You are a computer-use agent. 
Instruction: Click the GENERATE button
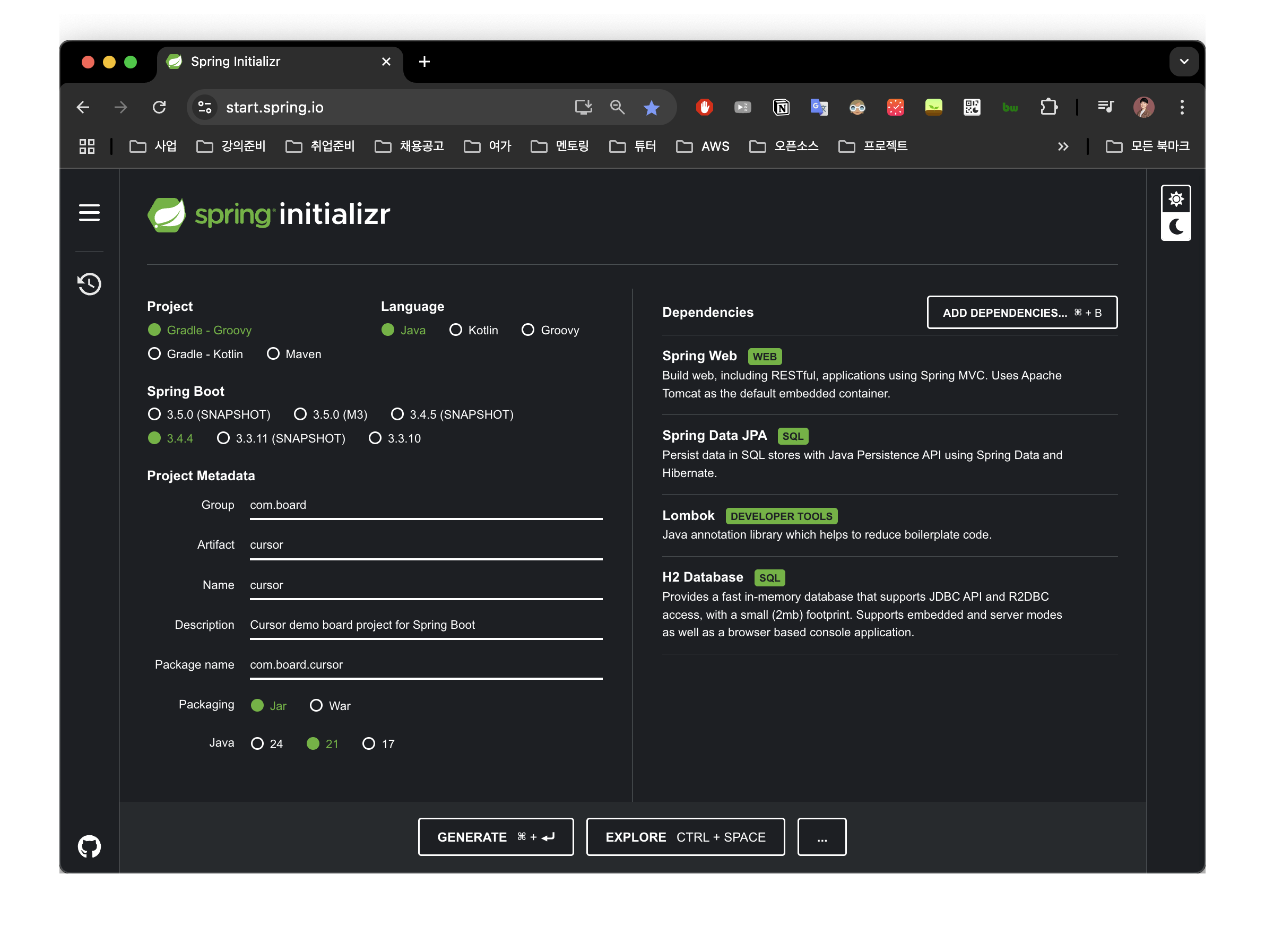[x=495, y=837]
